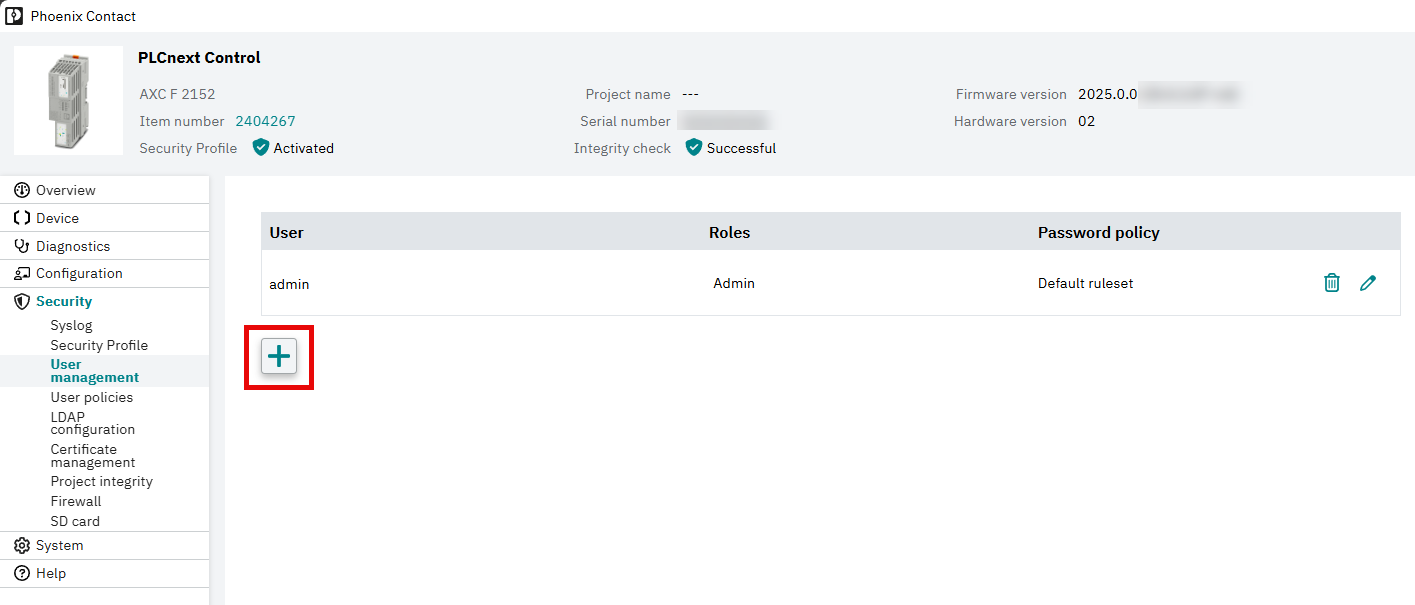Click the Help question mark icon
This screenshot has height=605, width=1415.
(22, 573)
